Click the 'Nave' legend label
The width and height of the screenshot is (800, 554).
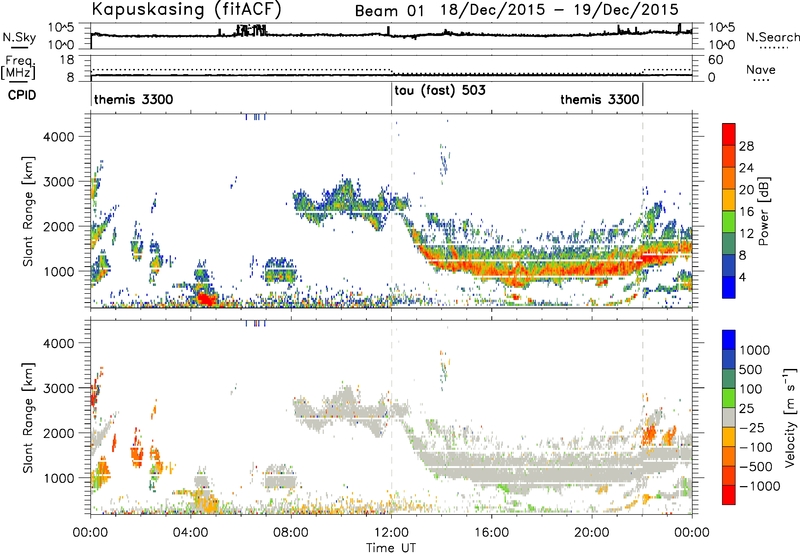click(761, 69)
